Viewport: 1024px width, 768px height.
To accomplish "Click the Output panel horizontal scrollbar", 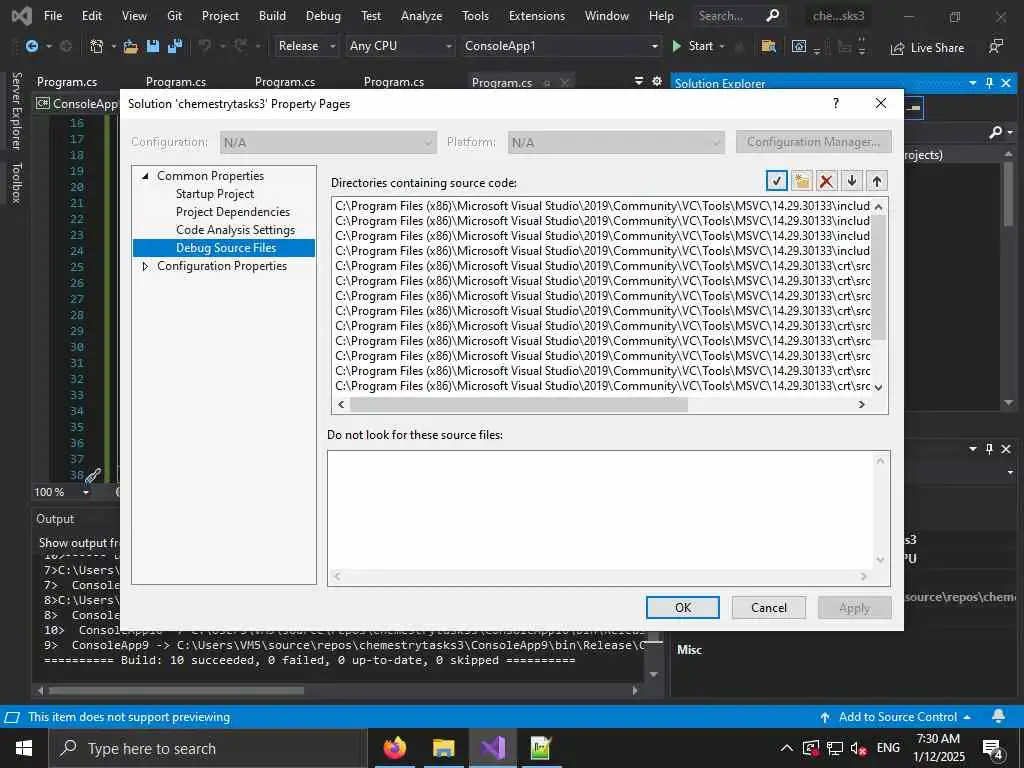I will (x=176, y=690).
